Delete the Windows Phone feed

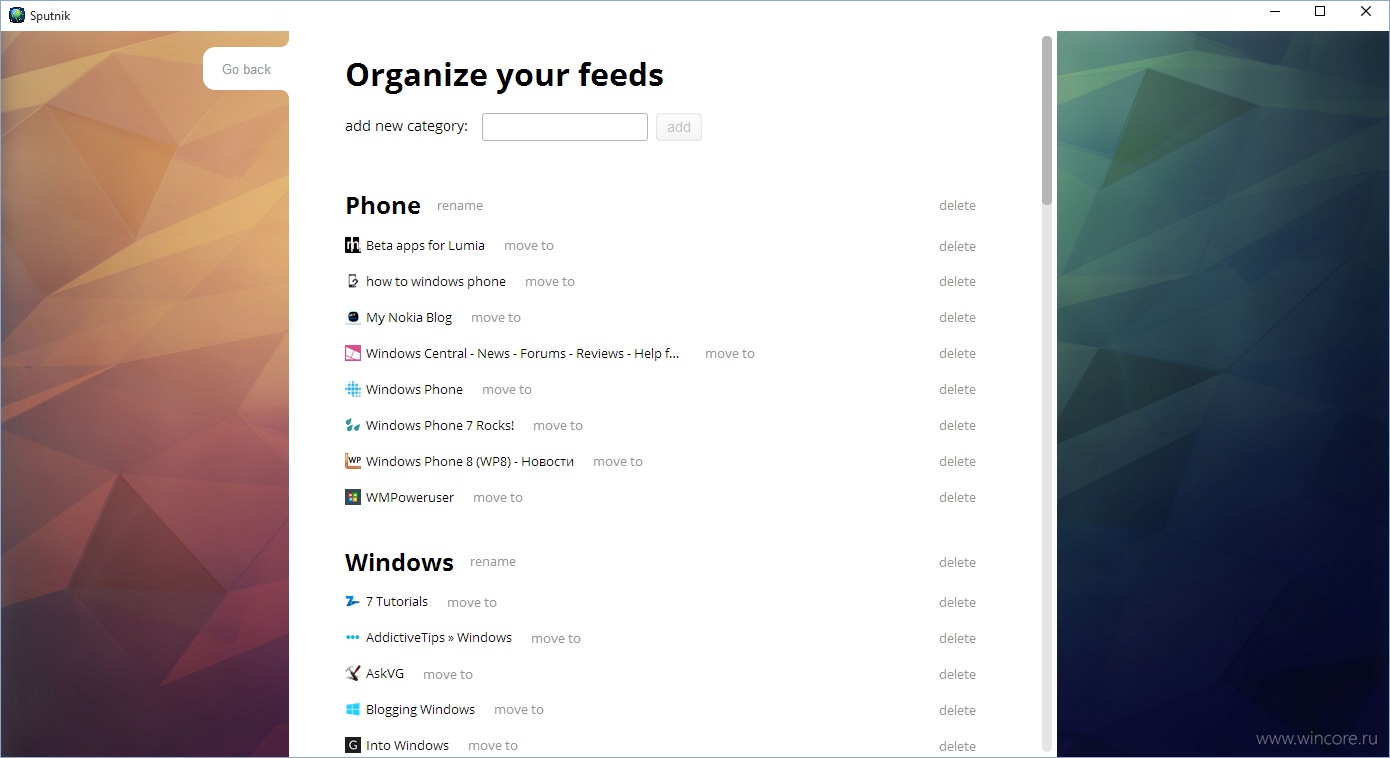pos(957,390)
